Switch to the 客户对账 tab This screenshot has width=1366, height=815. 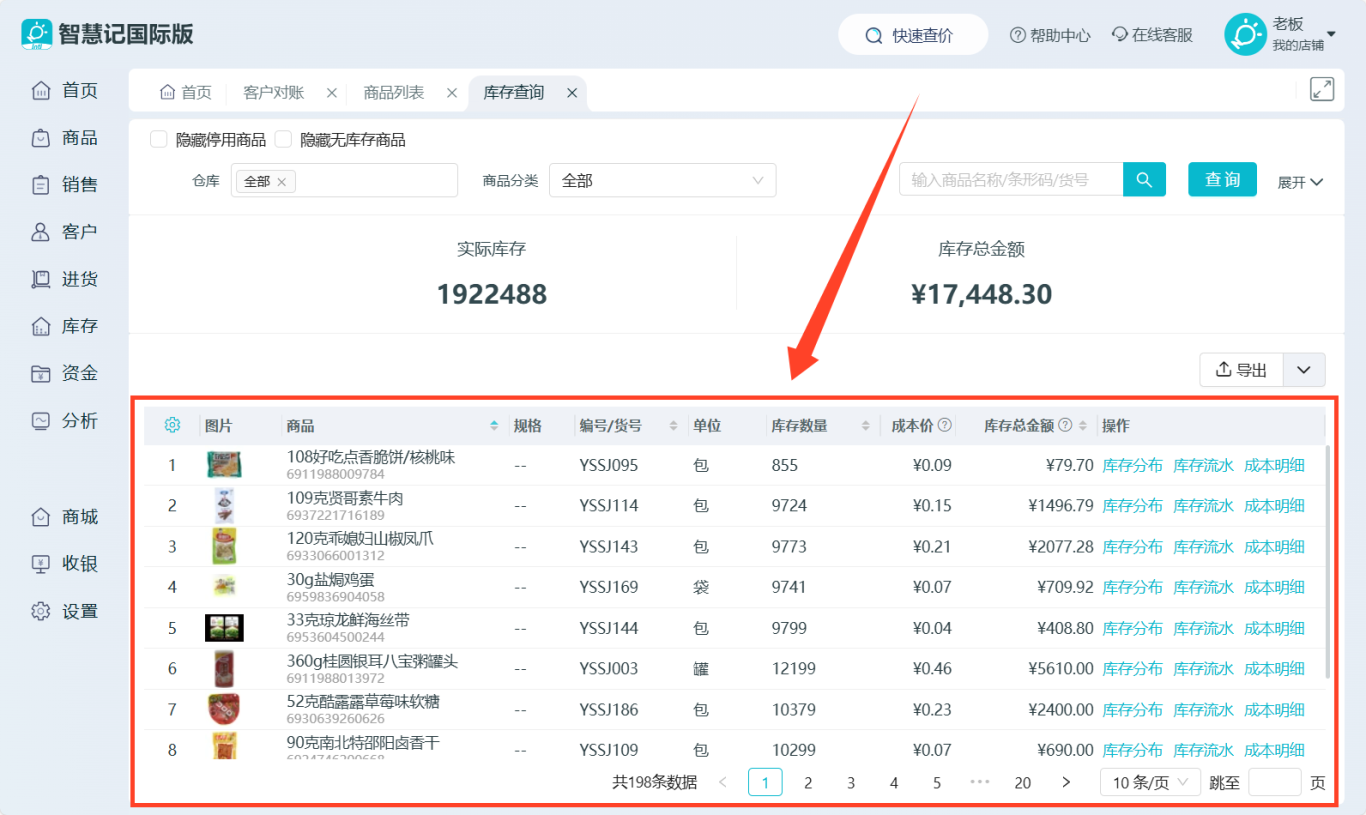pyautogui.click(x=274, y=93)
